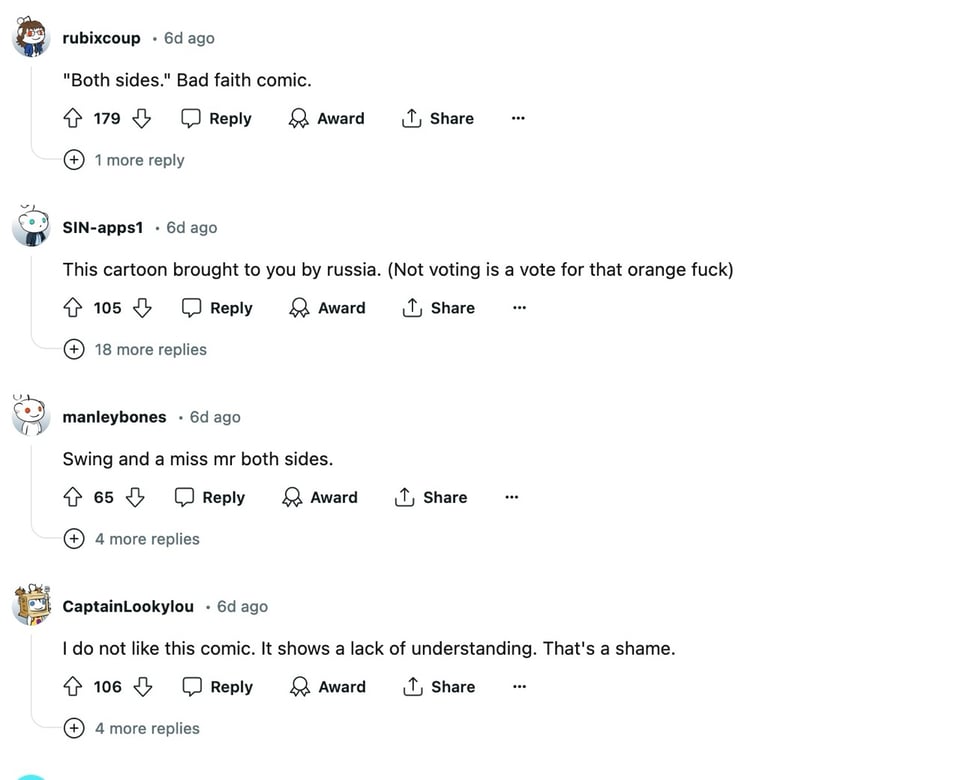
Task: Share the SIN-apps1 comment
Action: tap(438, 308)
